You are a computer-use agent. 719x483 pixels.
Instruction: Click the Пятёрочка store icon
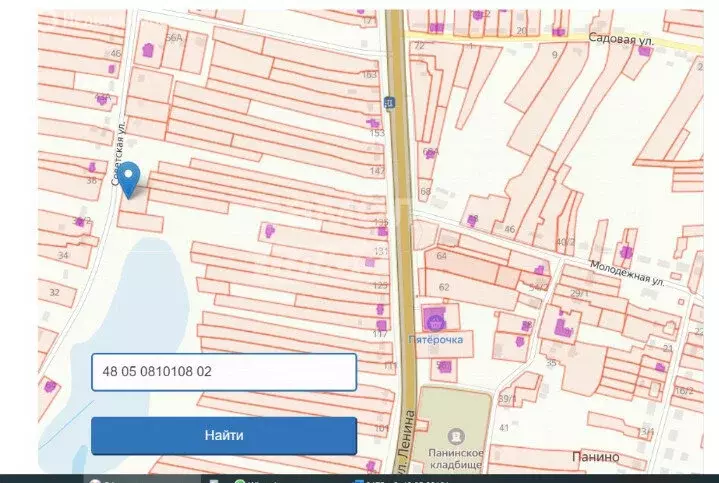[x=435, y=321]
